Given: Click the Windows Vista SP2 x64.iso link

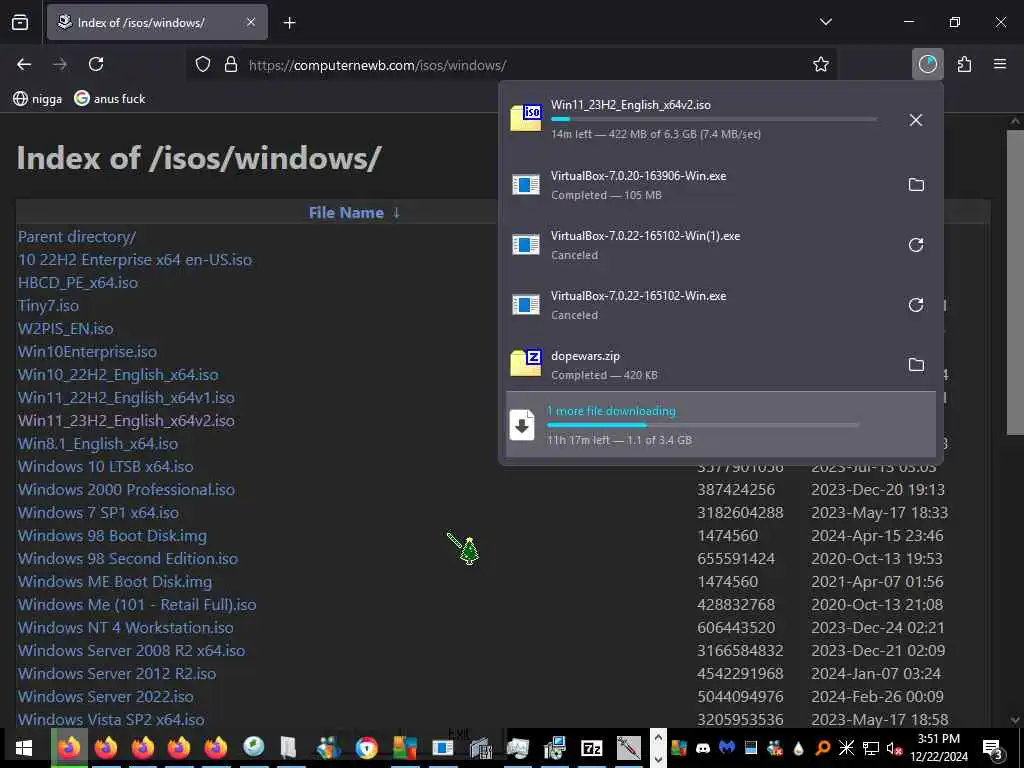Looking at the screenshot, I should 111,719.
